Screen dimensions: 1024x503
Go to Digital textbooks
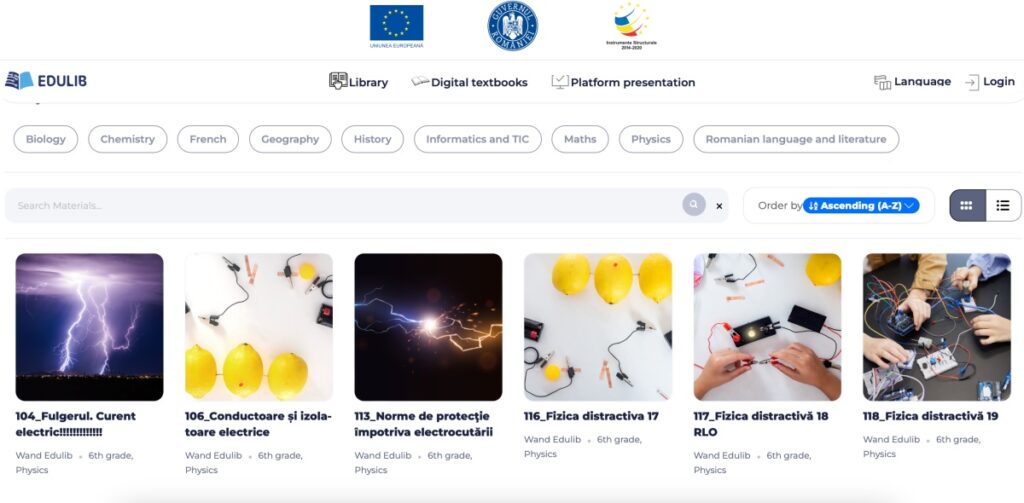pyautogui.click(x=469, y=82)
